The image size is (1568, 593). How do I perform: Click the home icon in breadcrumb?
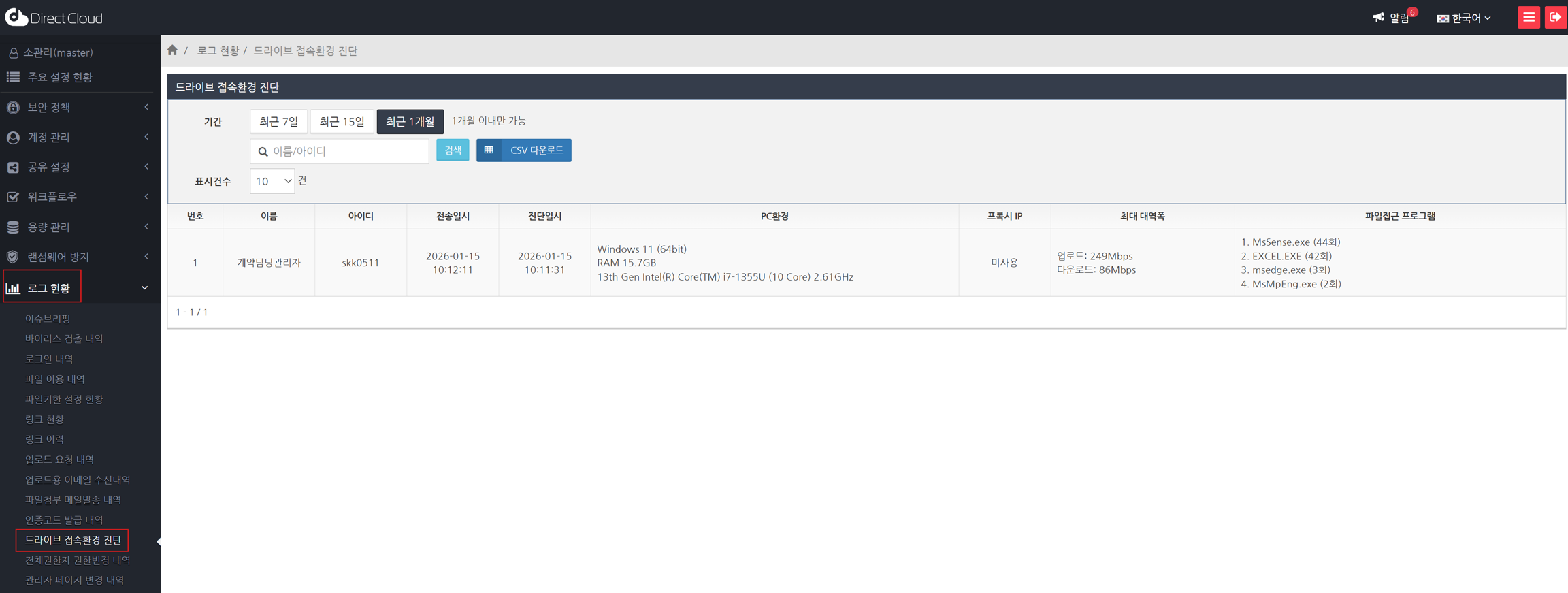(x=172, y=50)
